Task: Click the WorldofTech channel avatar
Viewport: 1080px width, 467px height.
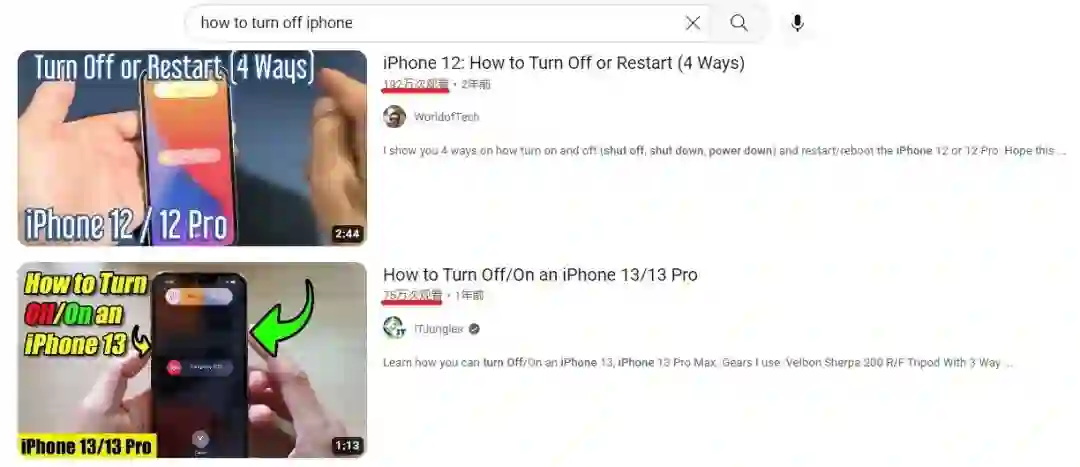Action: click(x=395, y=116)
